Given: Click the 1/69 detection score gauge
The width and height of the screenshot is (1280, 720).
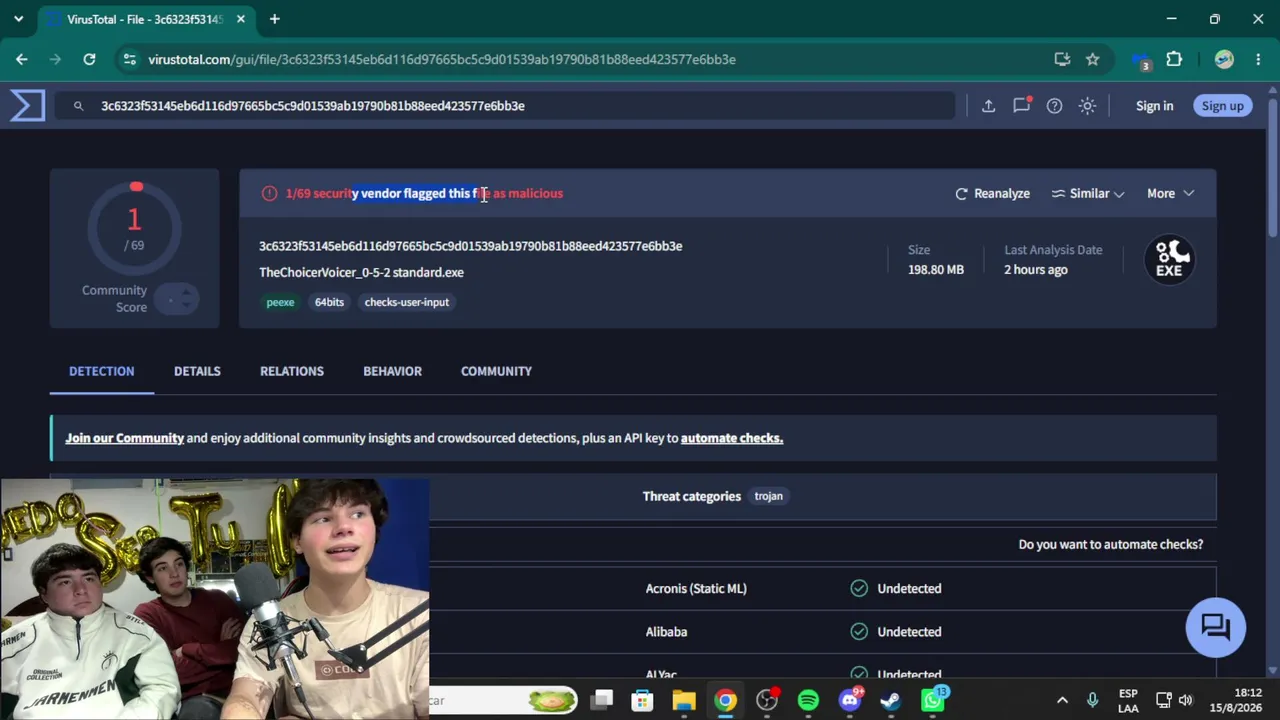Looking at the screenshot, I should (x=135, y=227).
